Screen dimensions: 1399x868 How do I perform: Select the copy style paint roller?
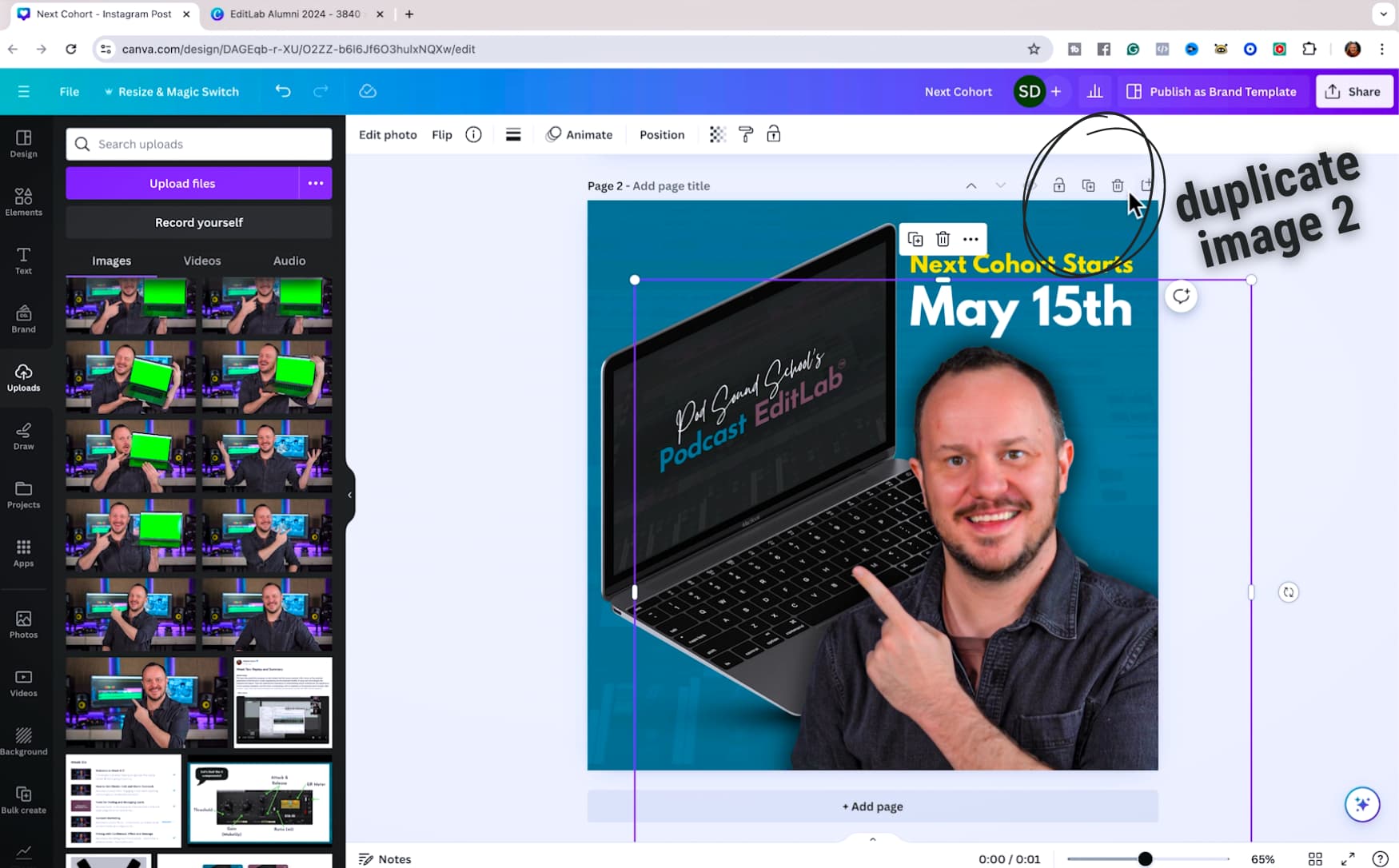click(746, 134)
